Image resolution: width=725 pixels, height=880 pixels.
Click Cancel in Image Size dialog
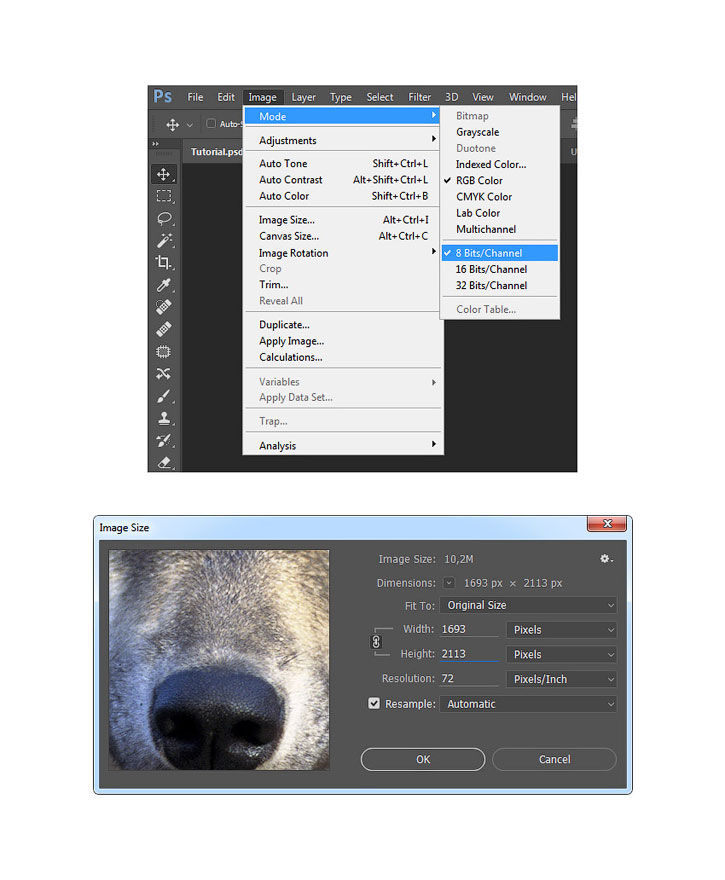point(554,759)
